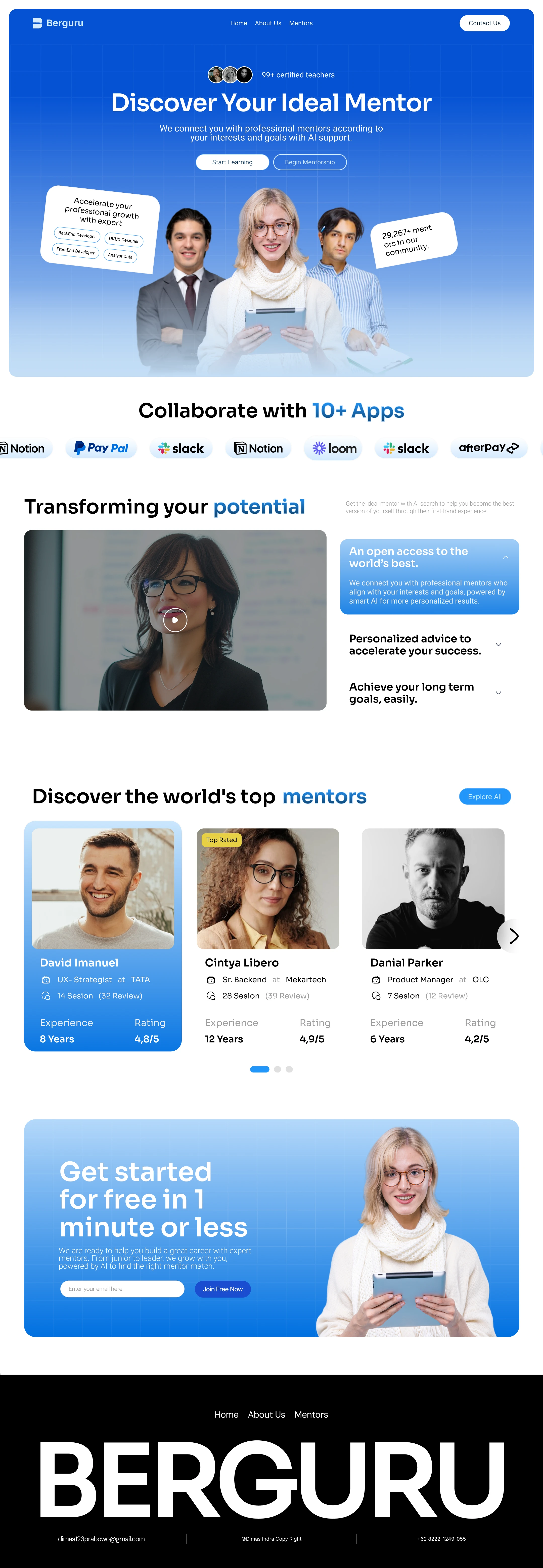This screenshot has width=543, height=1568.
Task: Click the loom app logo
Action: pyautogui.click(x=334, y=449)
